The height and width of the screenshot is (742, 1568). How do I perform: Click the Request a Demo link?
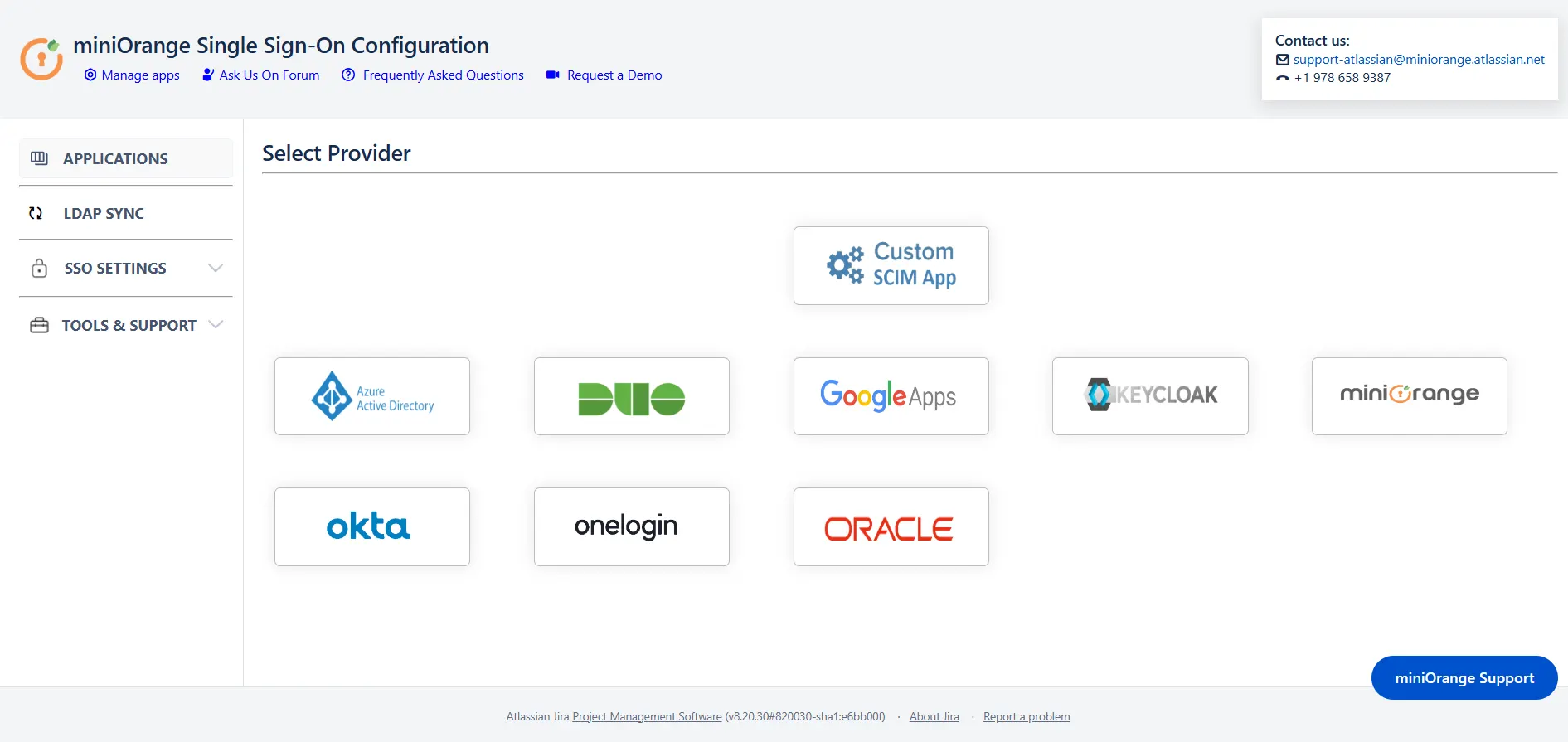point(614,75)
